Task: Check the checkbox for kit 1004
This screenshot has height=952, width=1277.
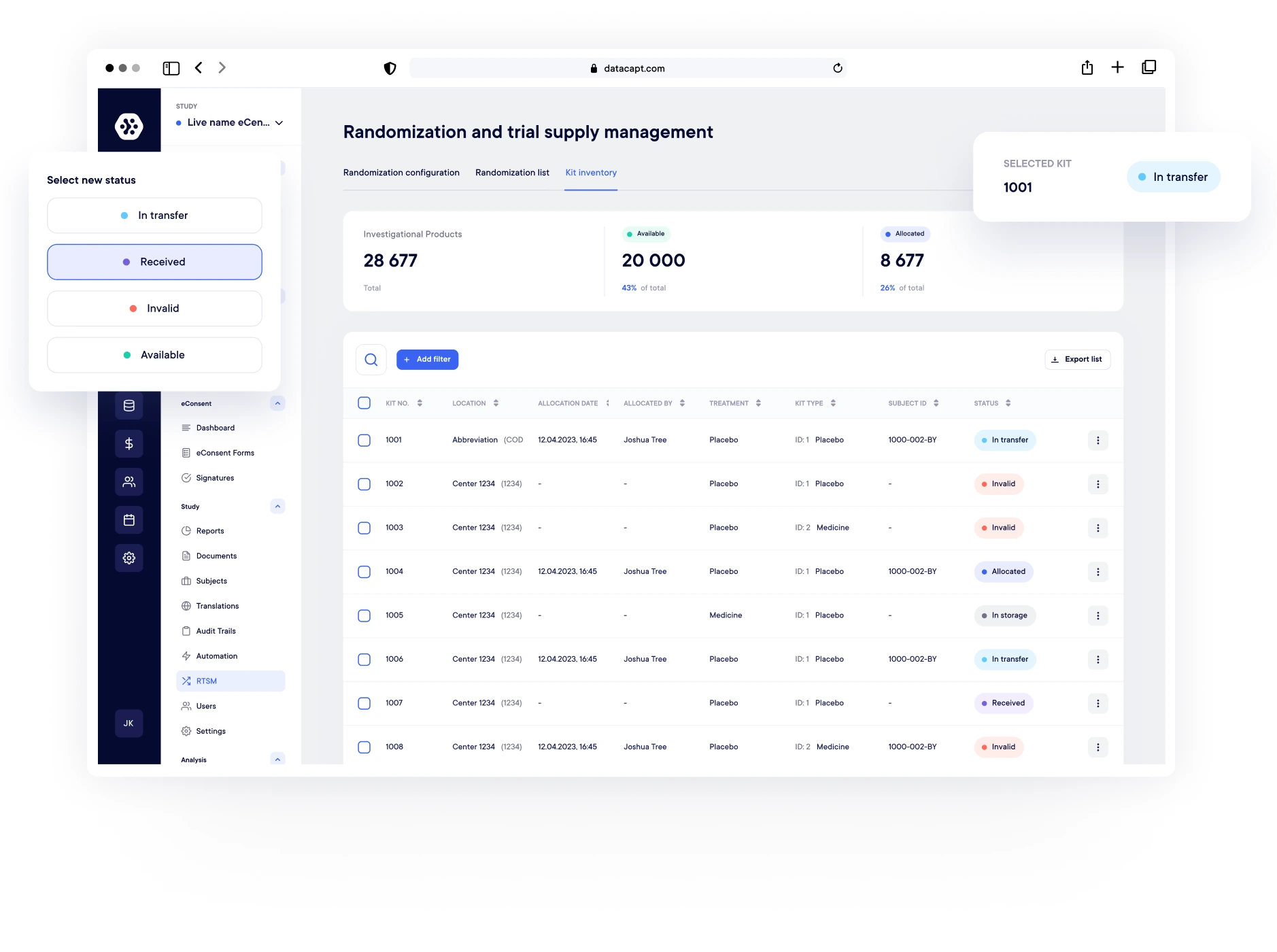Action: click(x=364, y=572)
